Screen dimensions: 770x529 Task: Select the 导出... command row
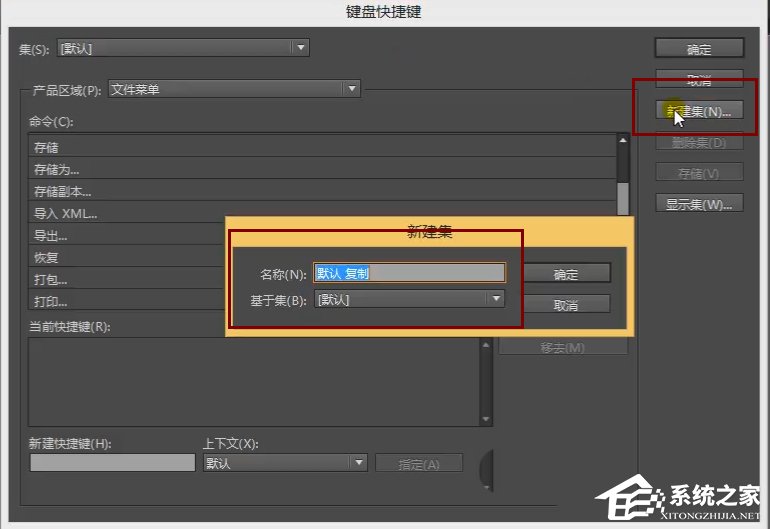point(128,235)
